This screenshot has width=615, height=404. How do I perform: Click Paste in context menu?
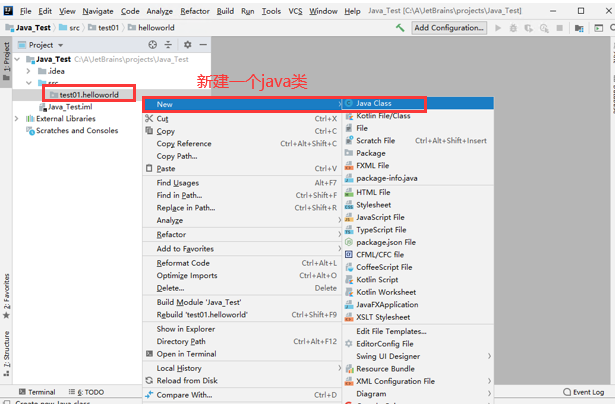tap(242, 169)
